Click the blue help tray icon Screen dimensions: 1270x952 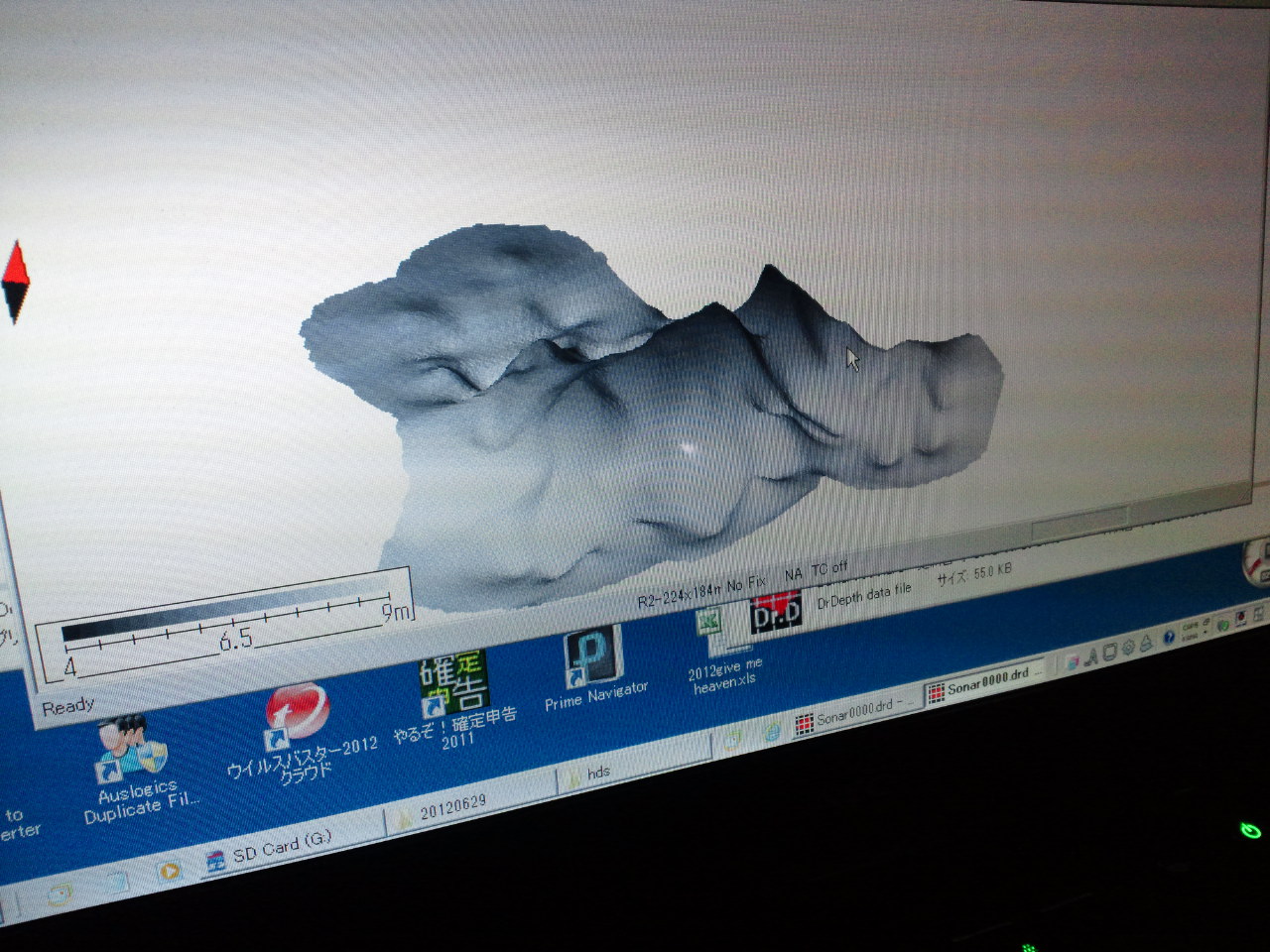1169,637
